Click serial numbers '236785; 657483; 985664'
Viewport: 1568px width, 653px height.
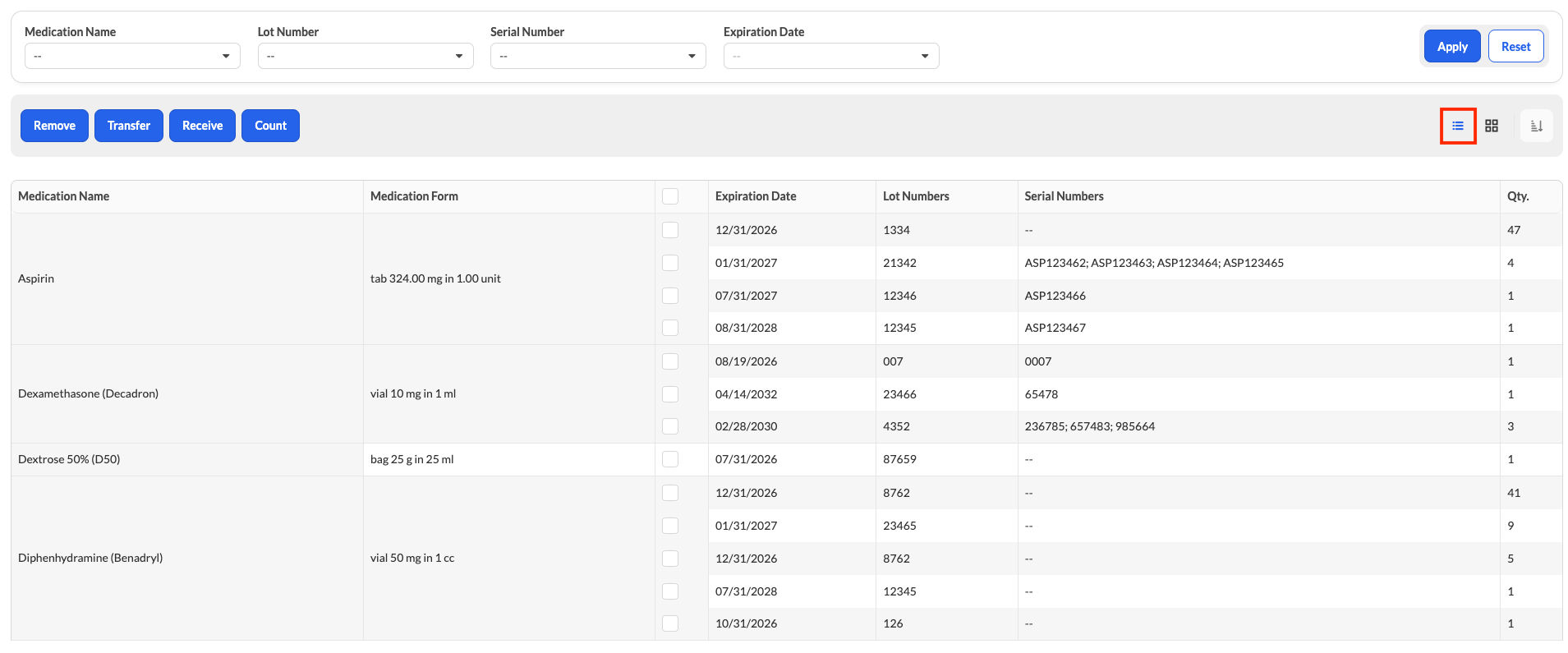tap(1090, 426)
